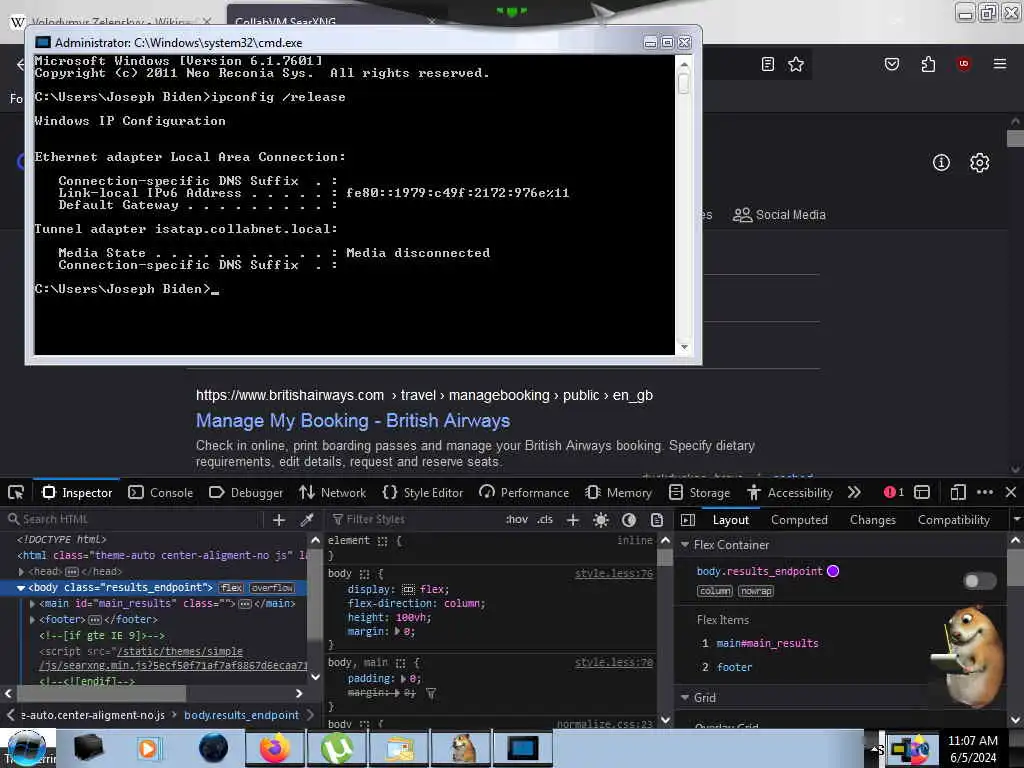Select iframe target document icon
Screen dimensions: 1024x768
[921, 492]
